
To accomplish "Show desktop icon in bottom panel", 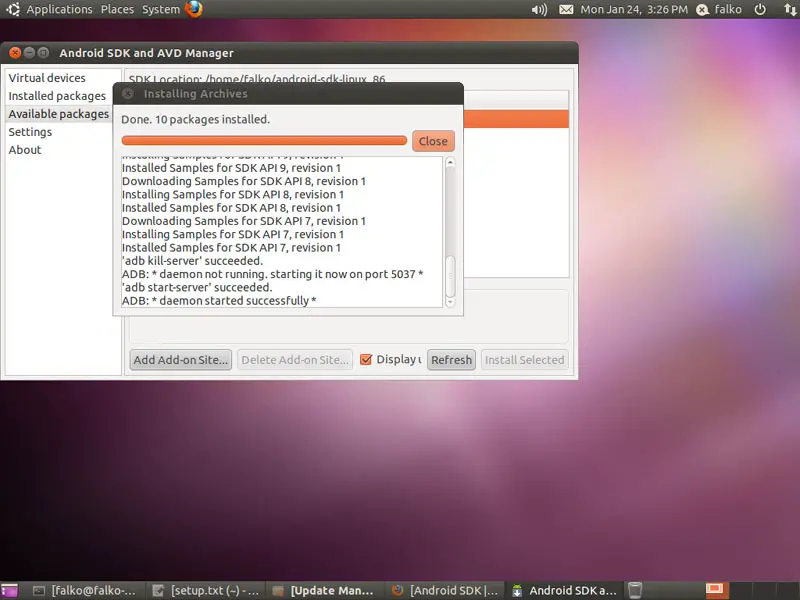I will 9,590.
